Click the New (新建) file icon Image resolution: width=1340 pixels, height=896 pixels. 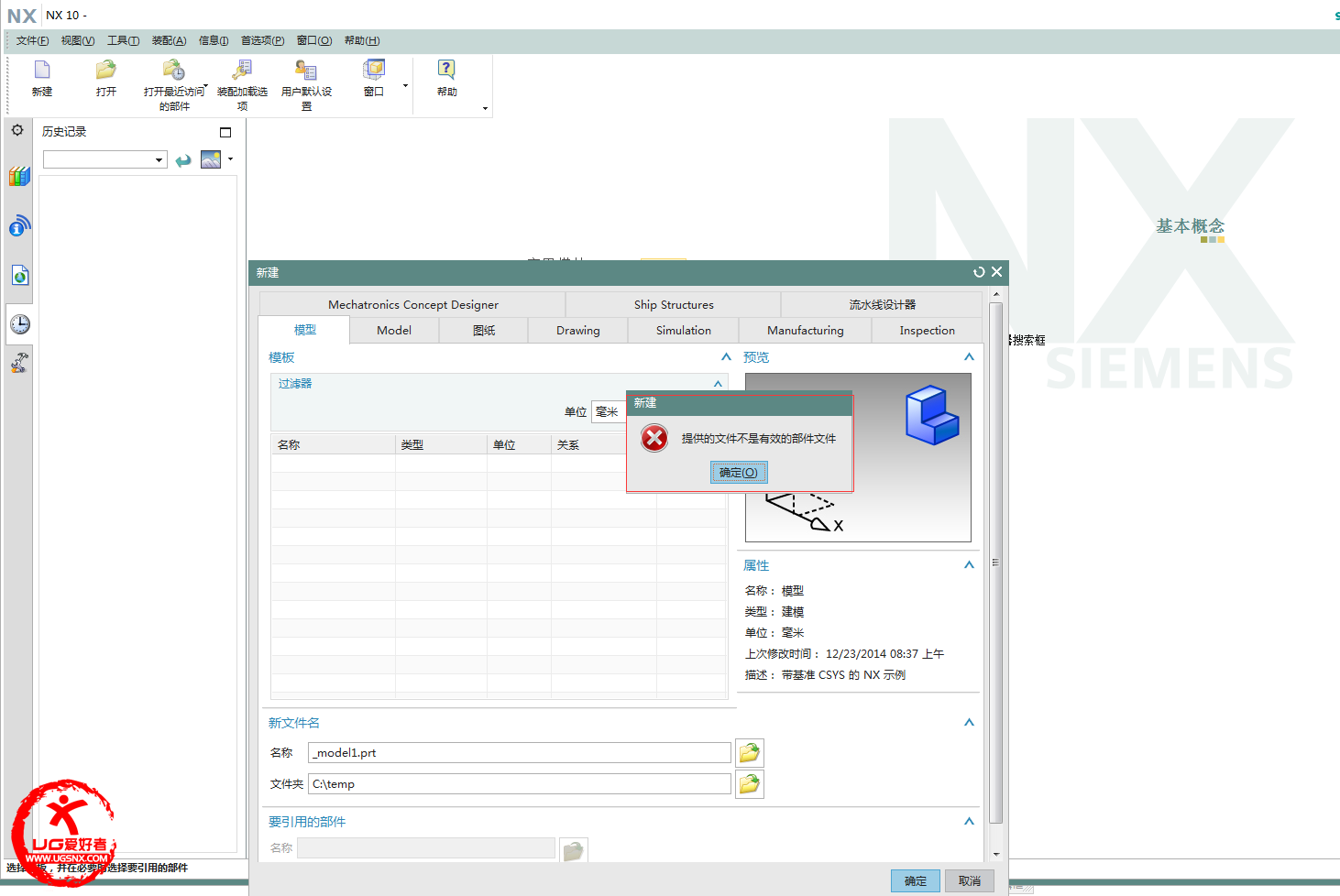pyautogui.click(x=42, y=71)
